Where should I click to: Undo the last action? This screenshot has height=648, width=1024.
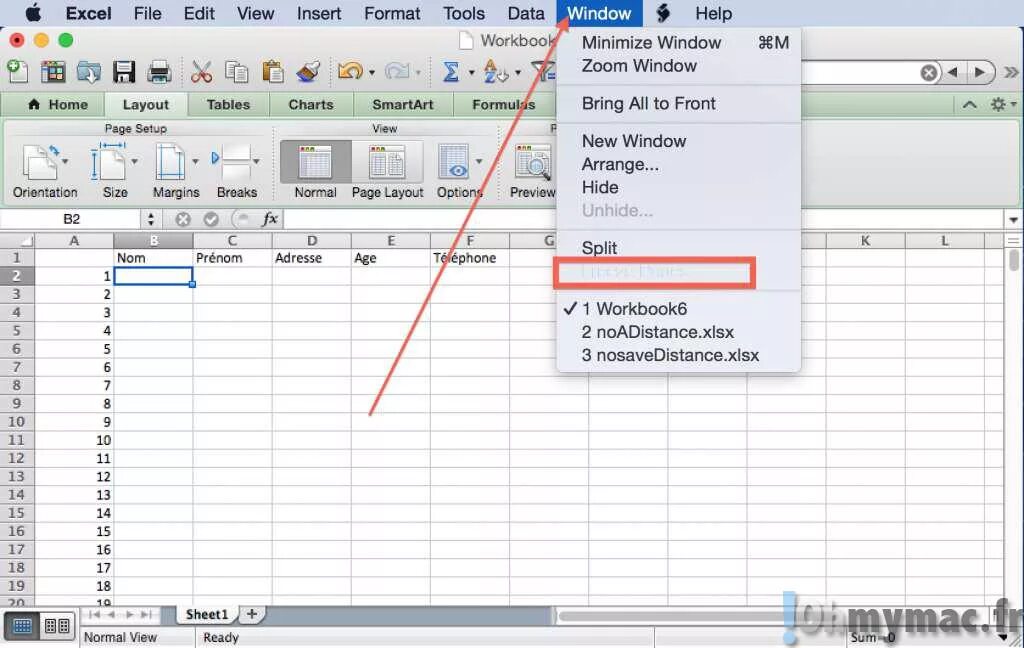point(351,71)
